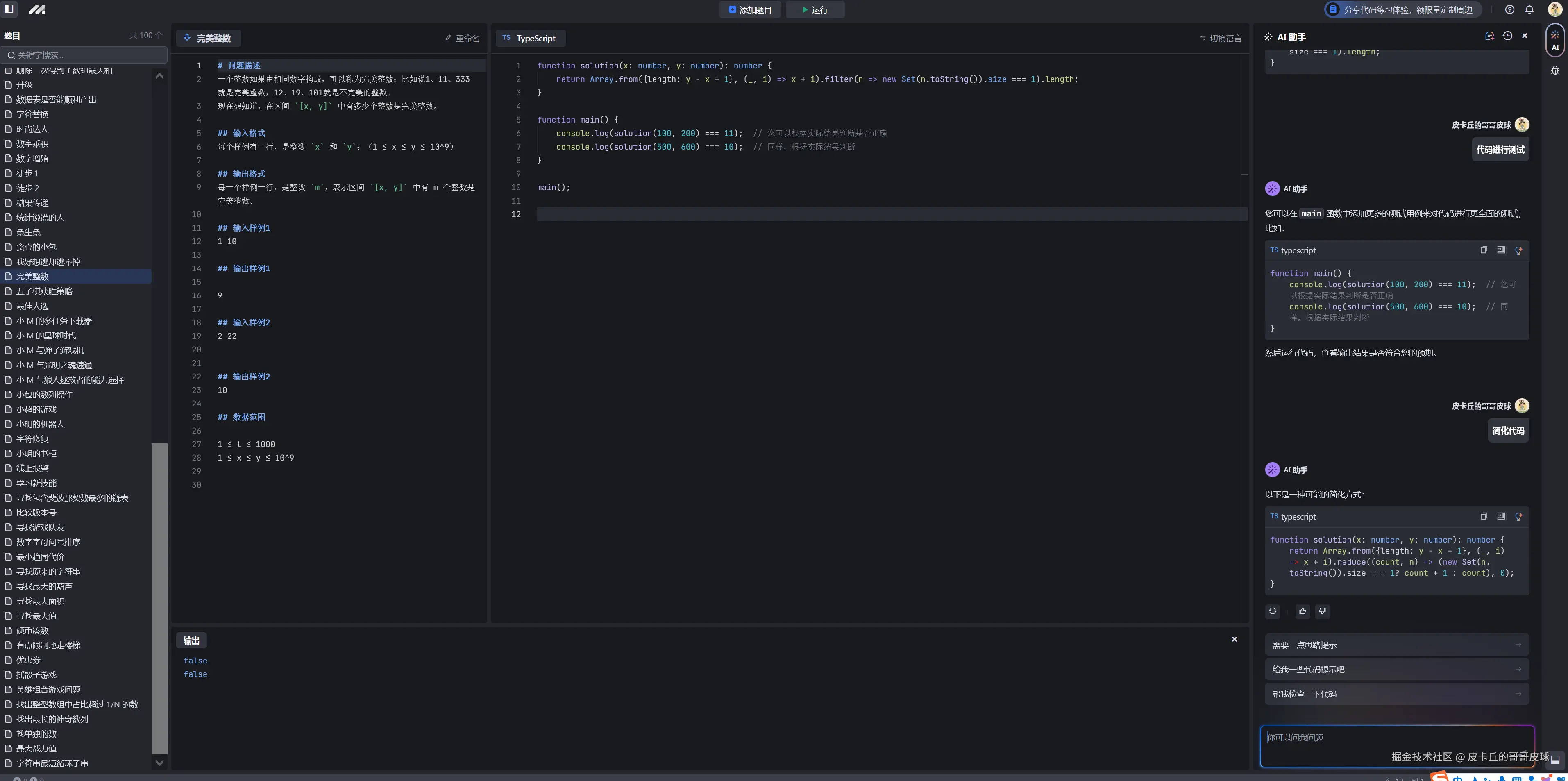Like the AI response with thumbs up
1568x781 pixels.
tap(1302, 611)
